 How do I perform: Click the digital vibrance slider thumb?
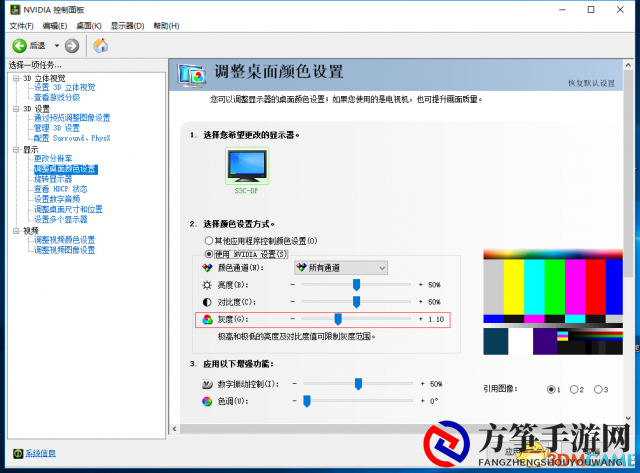(x=358, y=384)
